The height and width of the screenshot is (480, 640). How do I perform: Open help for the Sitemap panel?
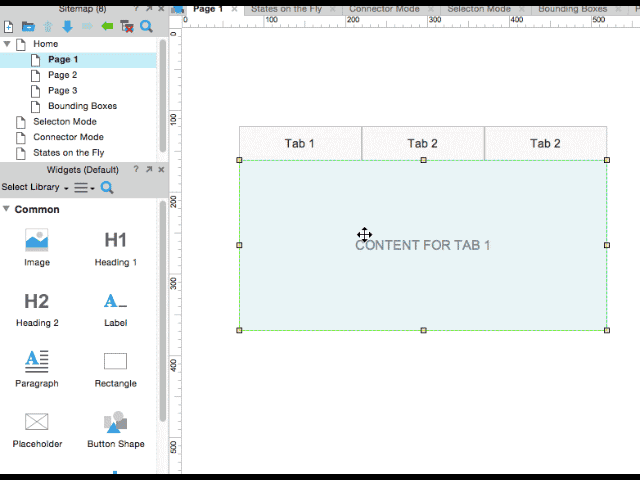[x=136, y=9]
